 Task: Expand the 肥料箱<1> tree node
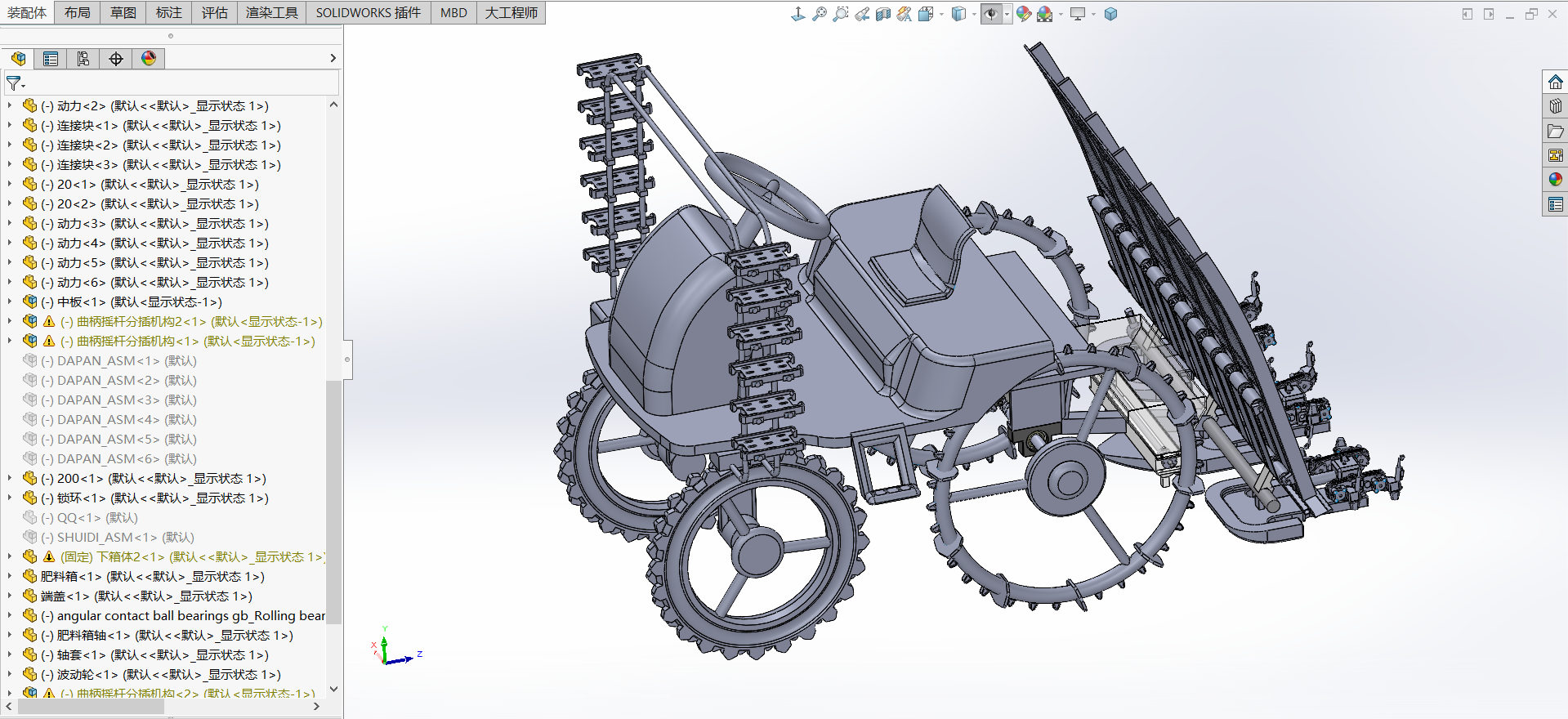tap(10, 576)
